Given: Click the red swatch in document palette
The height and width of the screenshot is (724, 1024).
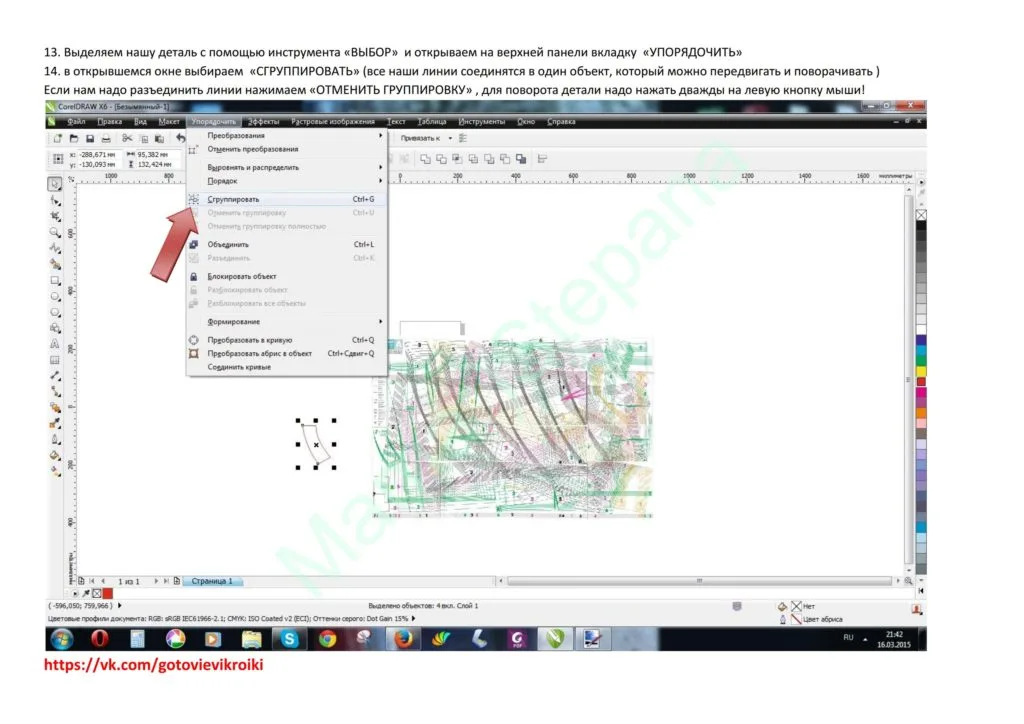Looking at the screenshot, I should (x=108, y=593).
